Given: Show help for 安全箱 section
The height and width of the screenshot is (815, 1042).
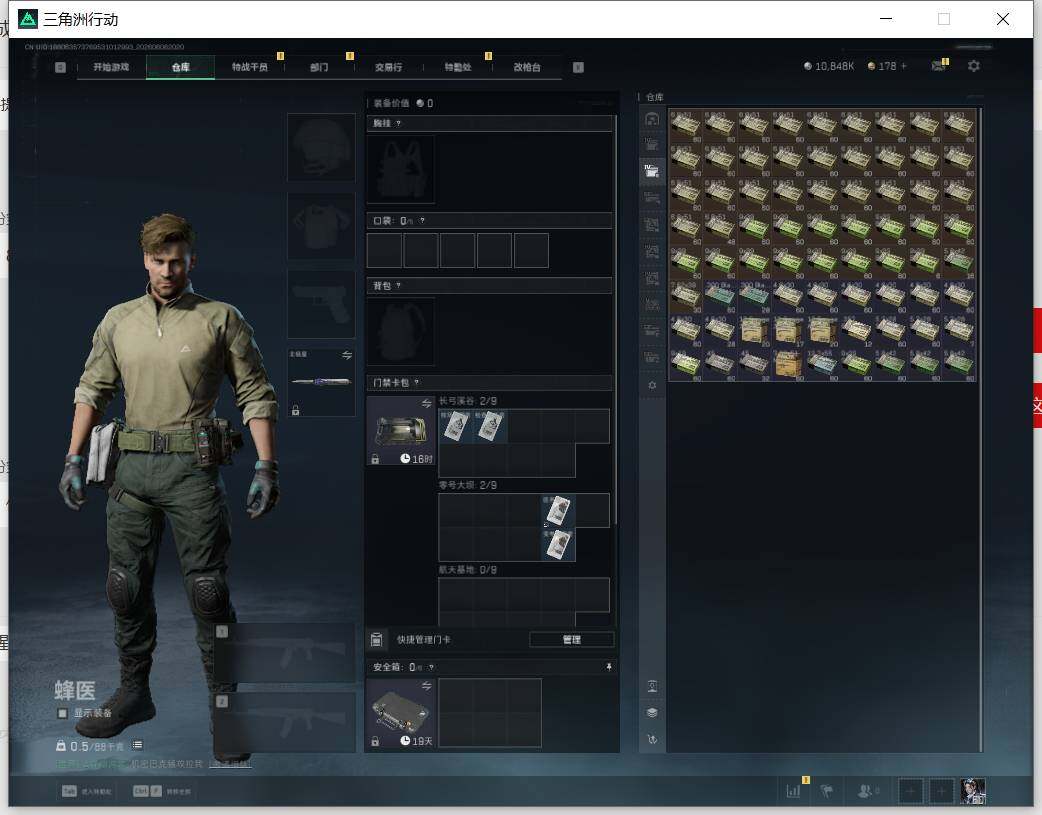Looking at the screenshot, I should tap(431, 667).
